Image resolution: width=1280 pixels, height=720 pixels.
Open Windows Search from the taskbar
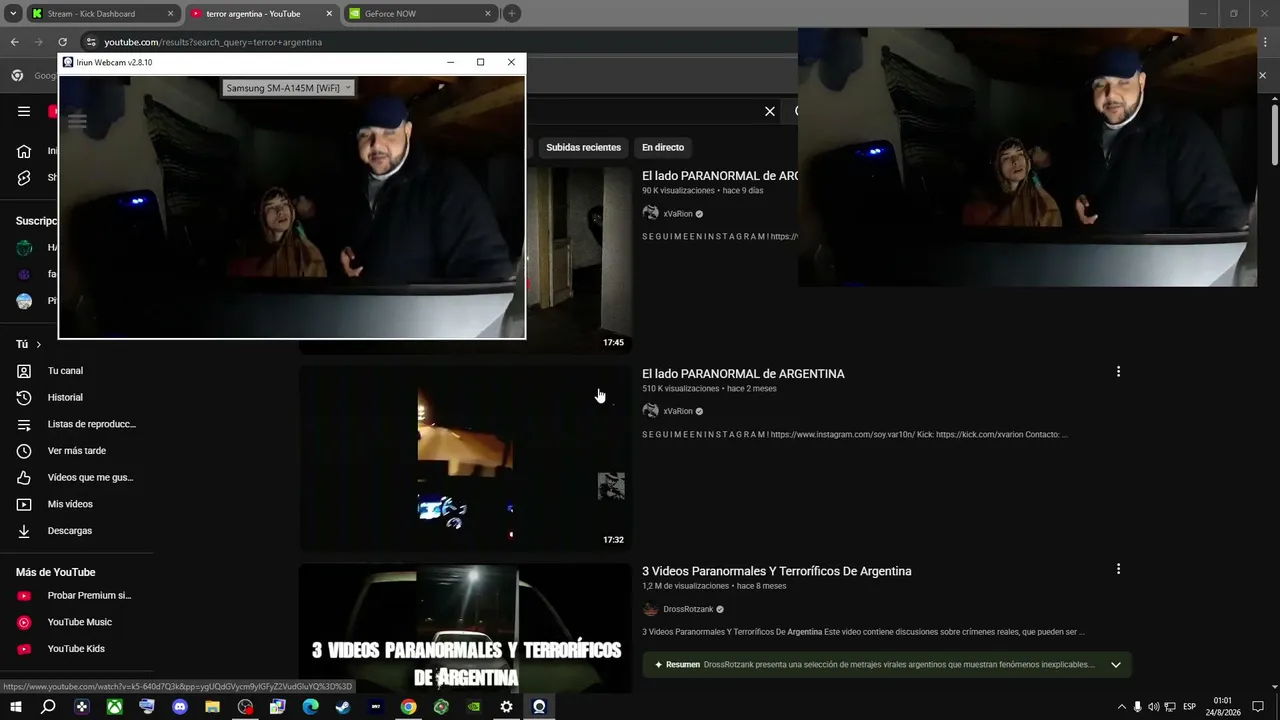[x=48, y=707]
